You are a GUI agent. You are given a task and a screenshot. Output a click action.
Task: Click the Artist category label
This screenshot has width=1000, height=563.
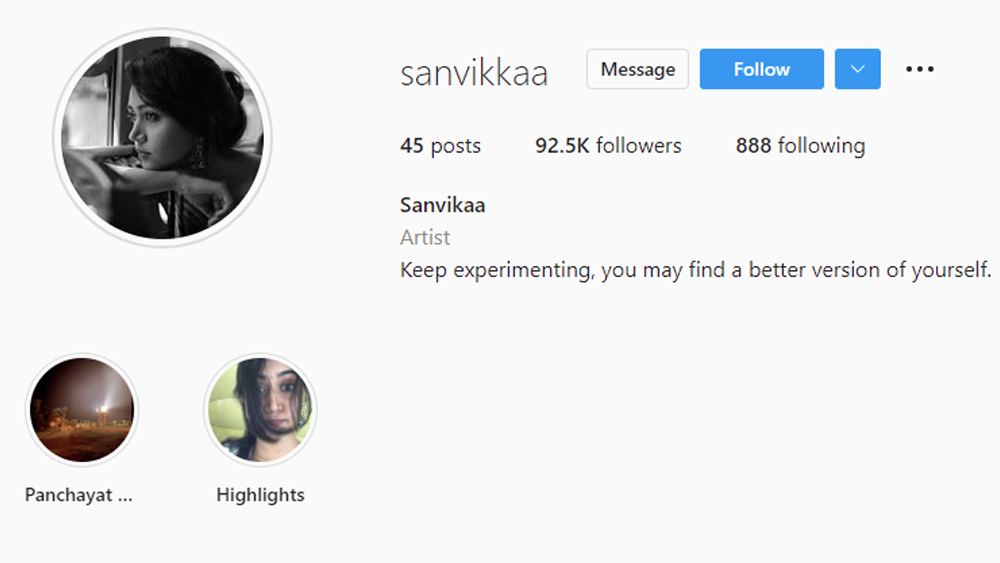(425, 238)
